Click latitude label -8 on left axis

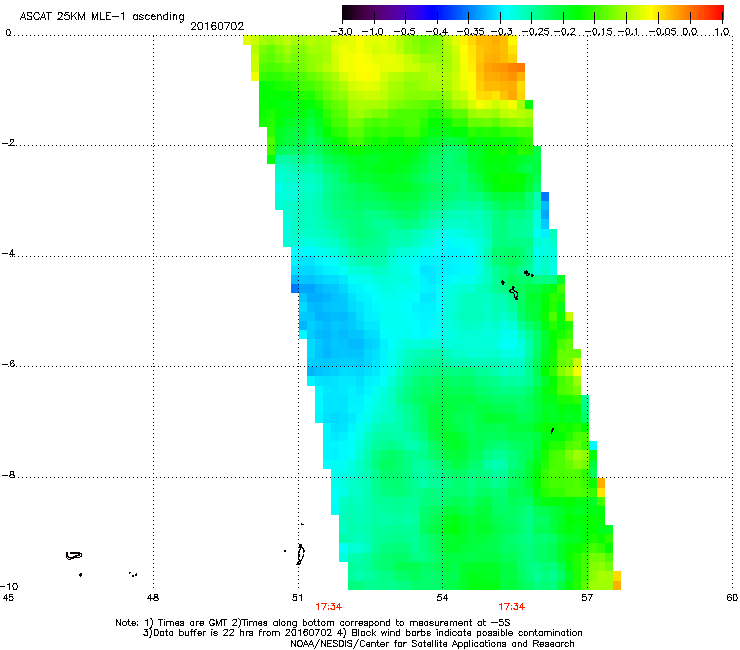(9, 475)
